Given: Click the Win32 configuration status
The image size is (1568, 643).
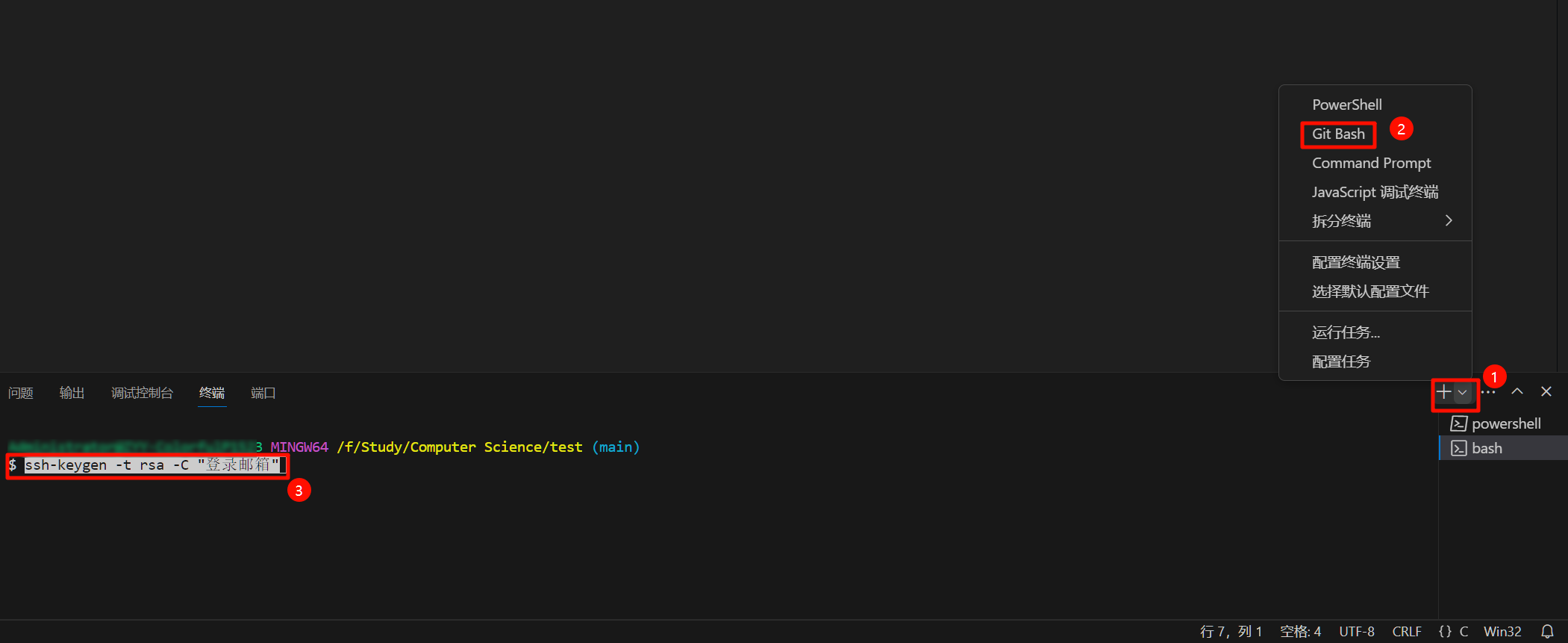Looking at the screenshot, I should click(x=1502, y=632).
